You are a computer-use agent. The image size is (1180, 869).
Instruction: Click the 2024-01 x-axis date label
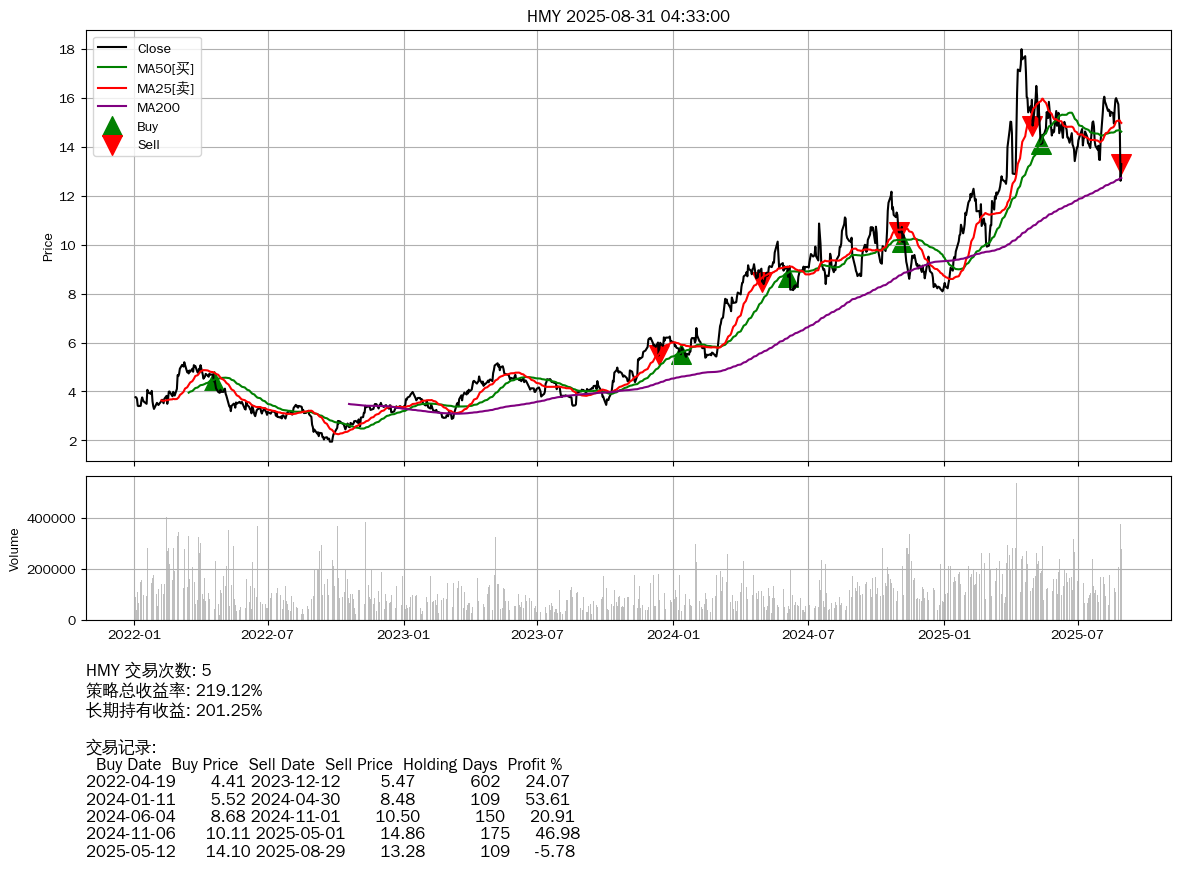[x=673, y=634]
